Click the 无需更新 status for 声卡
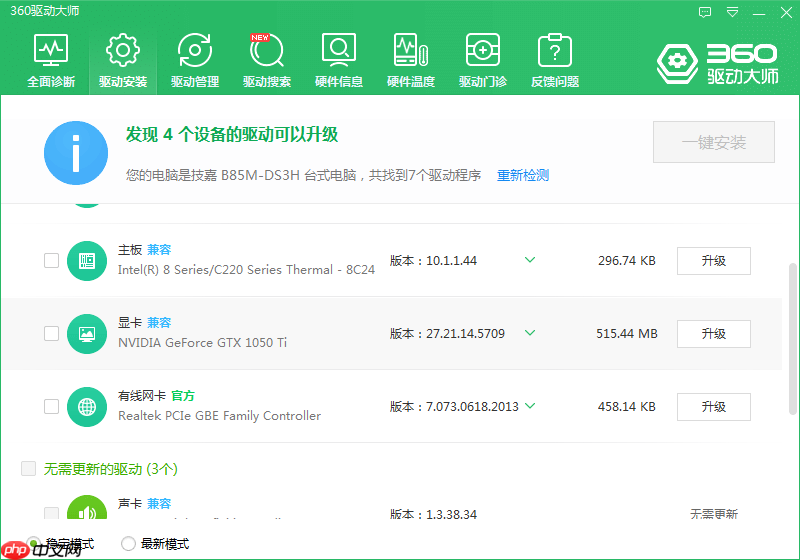This screenshot has height=560, width=800. click(714, 514)
